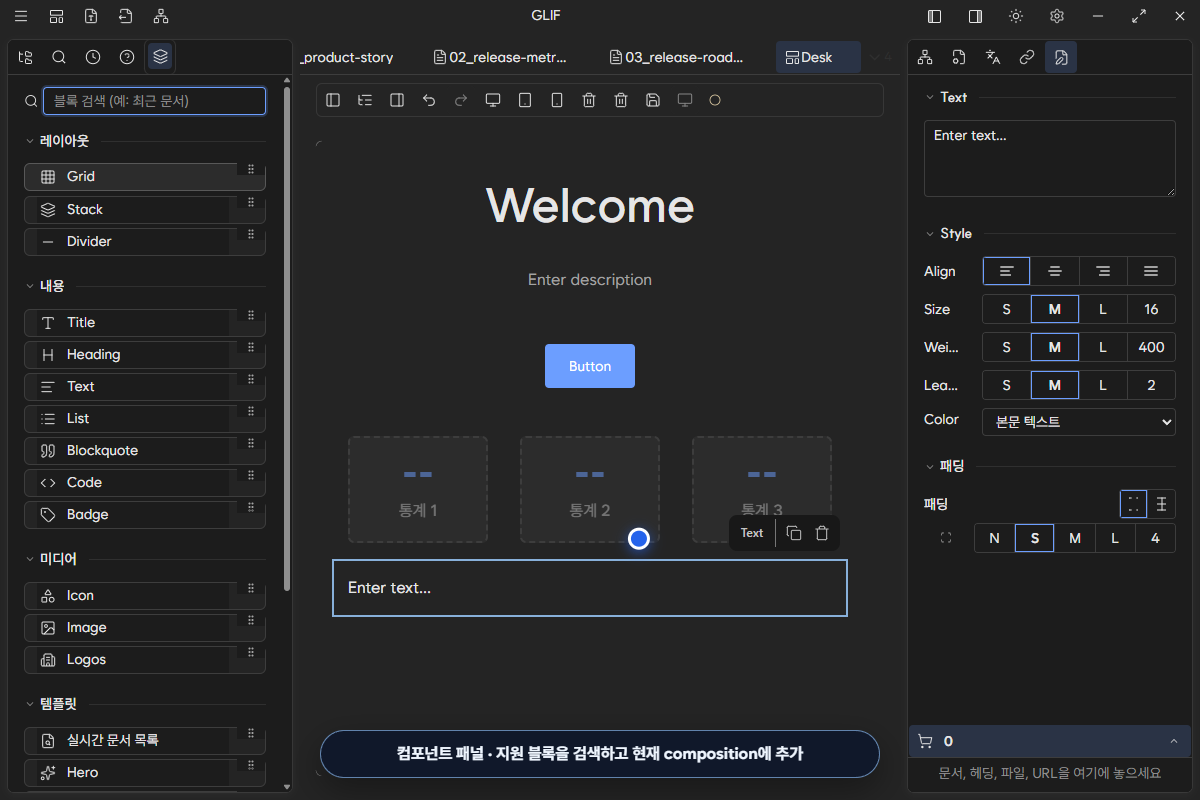Toggle the right sidebar from the title bar

pyautogui.click(x=975, y=16)
